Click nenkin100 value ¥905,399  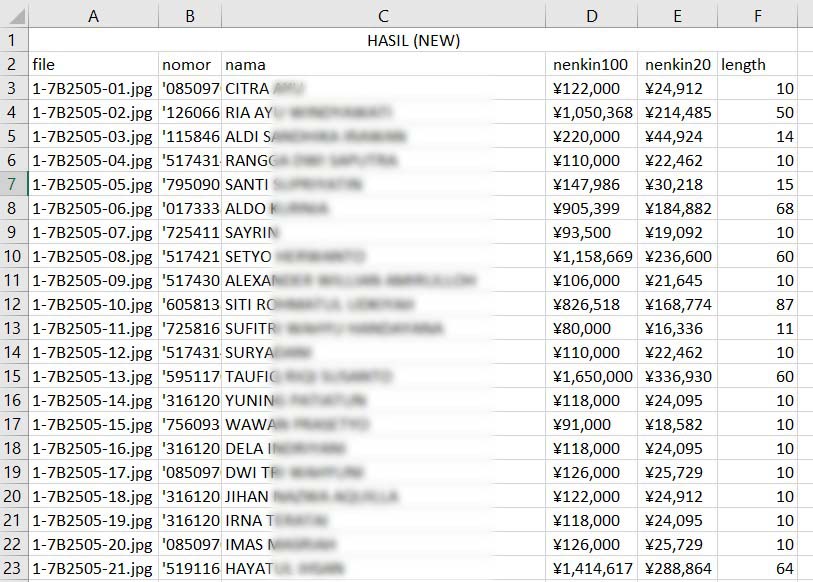(592, 208)
